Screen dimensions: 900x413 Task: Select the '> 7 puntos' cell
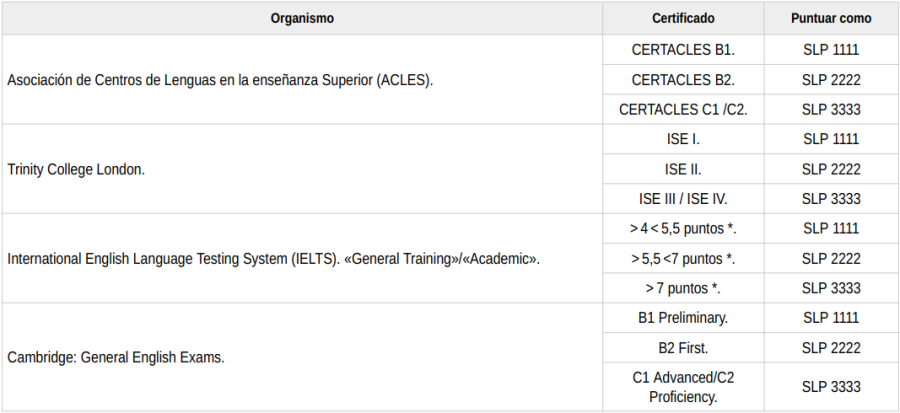[683, 289]
